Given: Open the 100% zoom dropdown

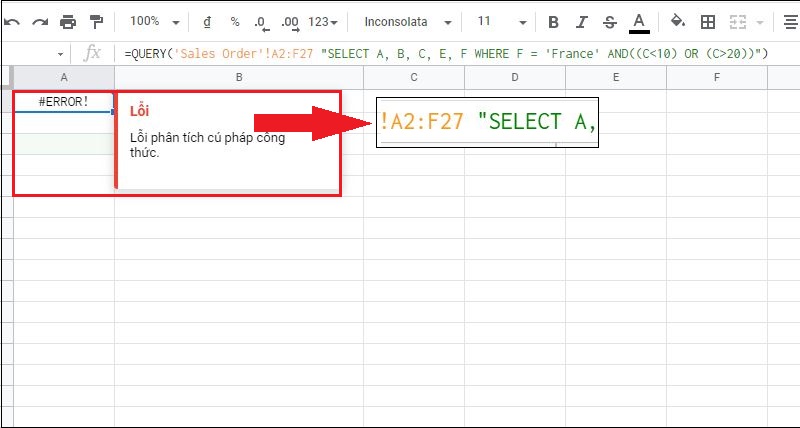Looking at the screenshot, I should [155, 21].
